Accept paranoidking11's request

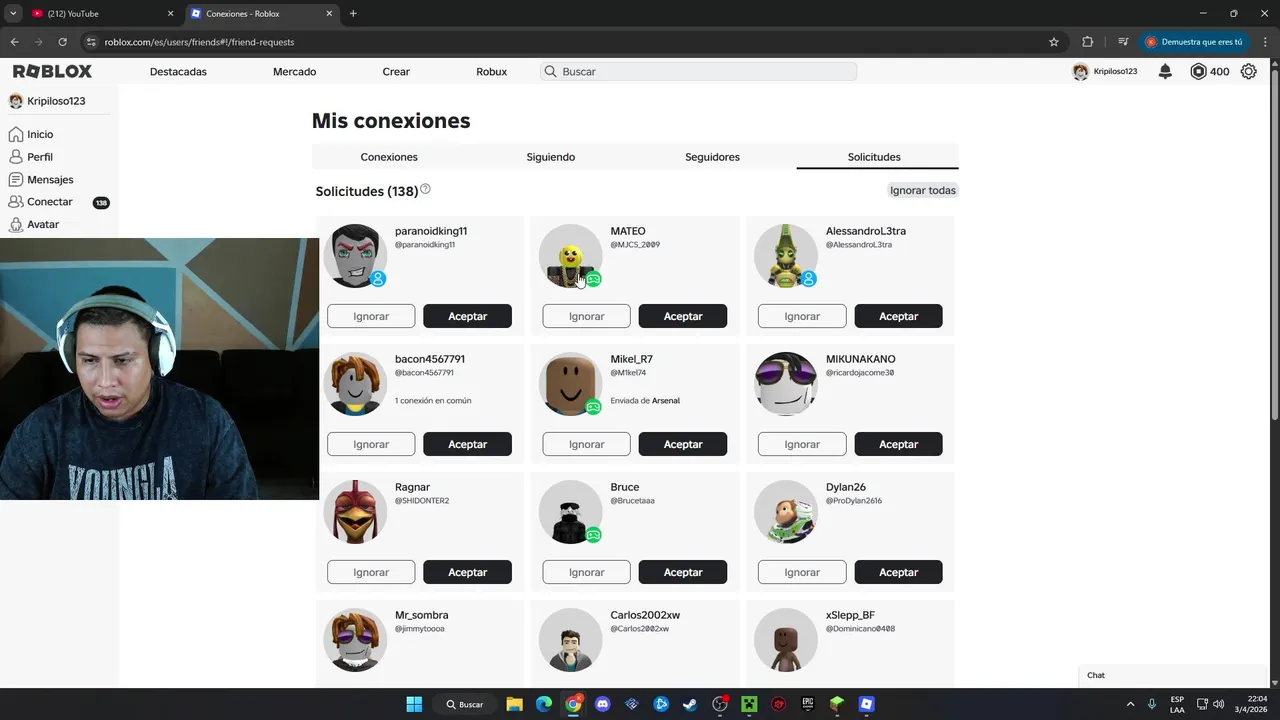click(467, 316)
